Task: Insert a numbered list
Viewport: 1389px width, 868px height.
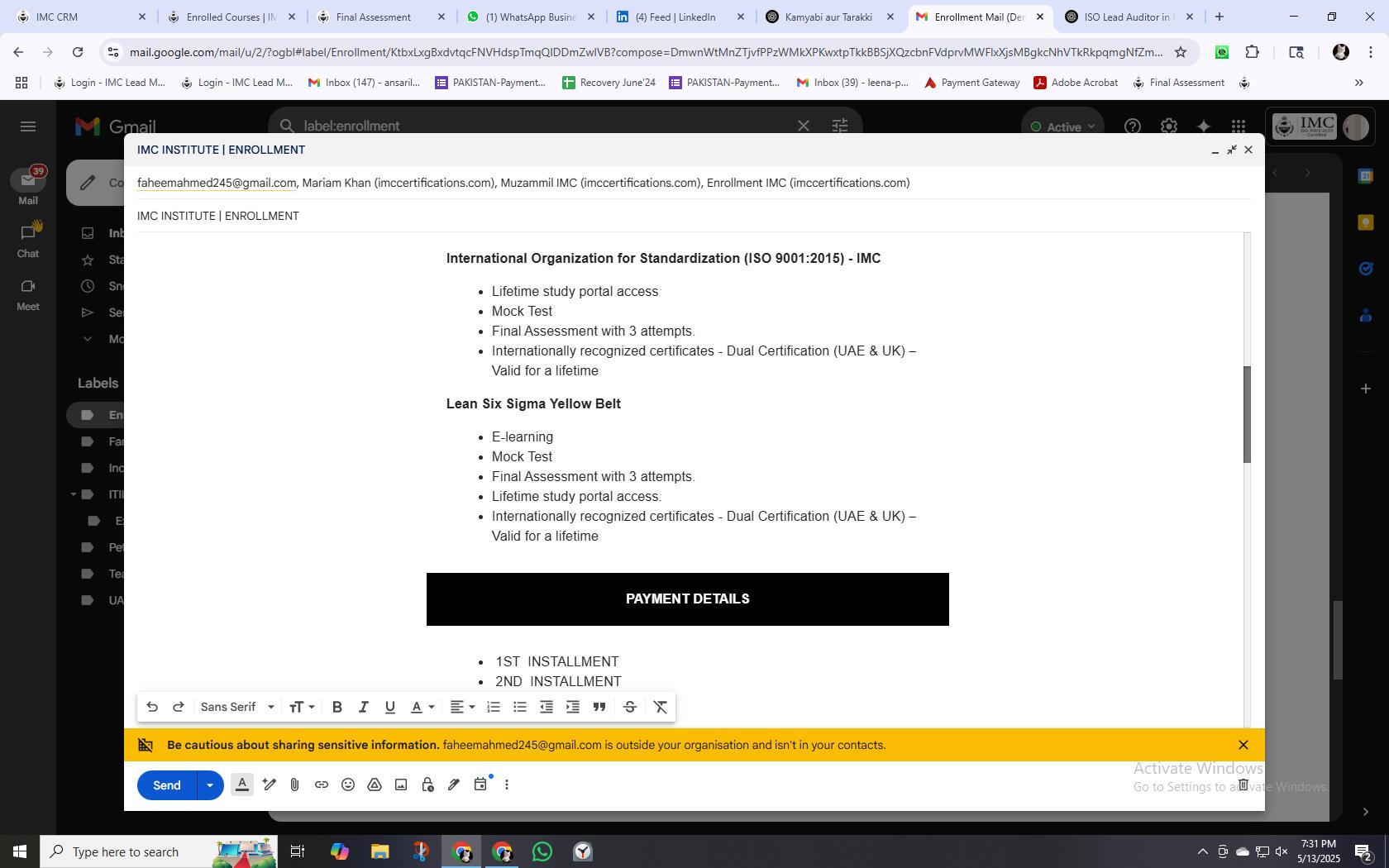Action: pos(494,707)
